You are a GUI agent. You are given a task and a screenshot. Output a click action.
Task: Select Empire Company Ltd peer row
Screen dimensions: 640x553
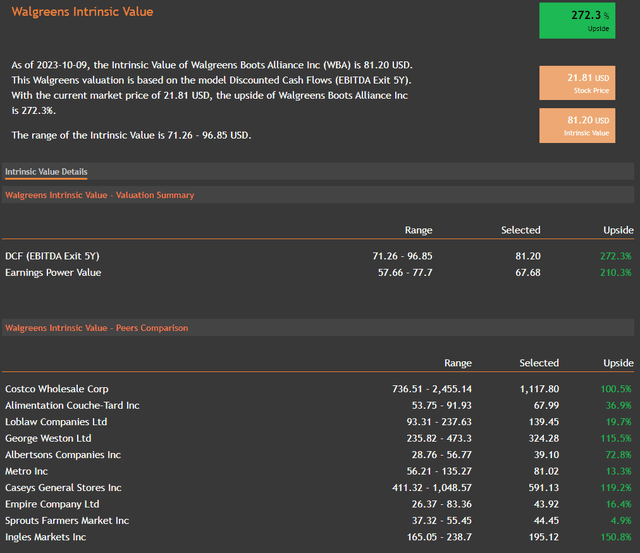[x=52, y=504]
